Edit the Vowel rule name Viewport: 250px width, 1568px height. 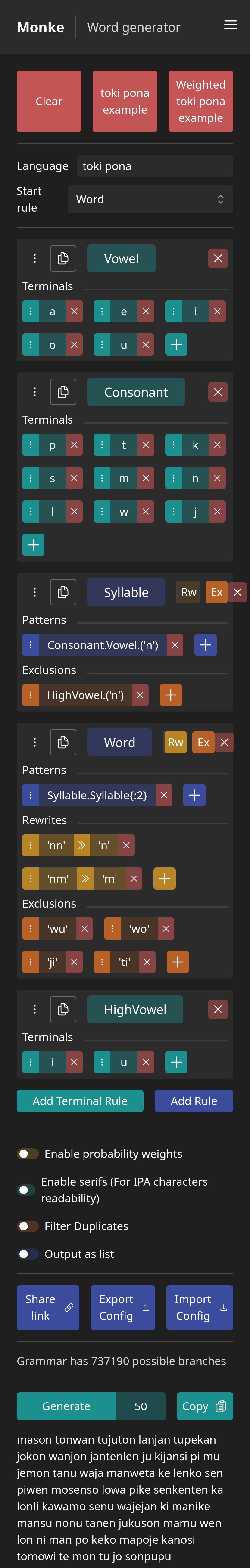click(122, 259)
